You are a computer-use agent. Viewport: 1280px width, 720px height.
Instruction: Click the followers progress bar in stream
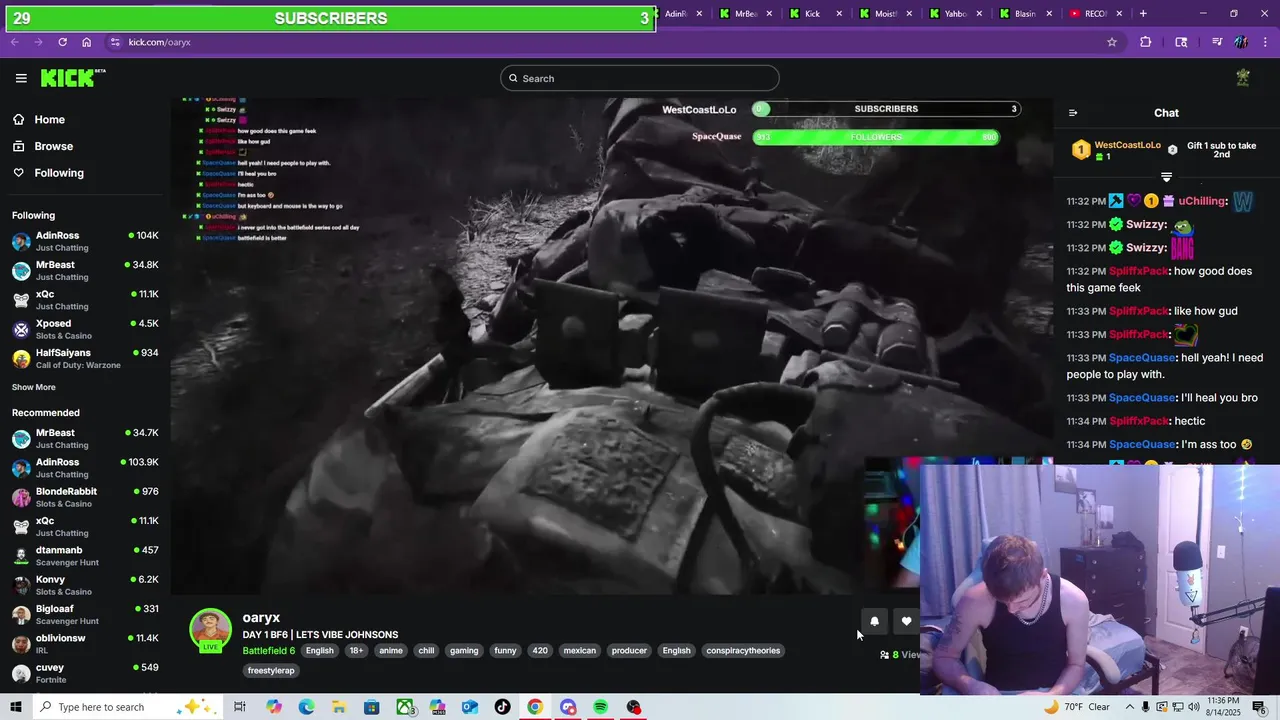click(x=876, y=137)
